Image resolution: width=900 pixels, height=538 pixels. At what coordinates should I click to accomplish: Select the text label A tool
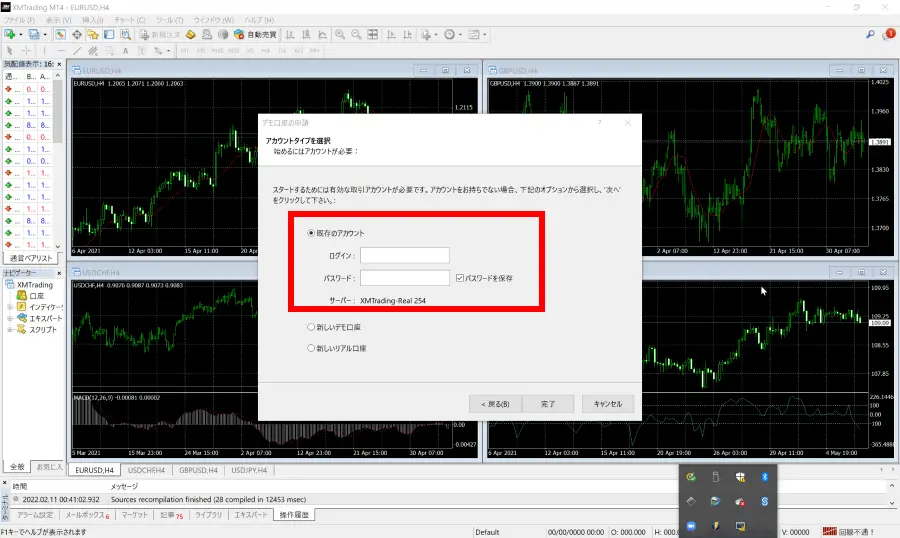[x=125, y=51]
